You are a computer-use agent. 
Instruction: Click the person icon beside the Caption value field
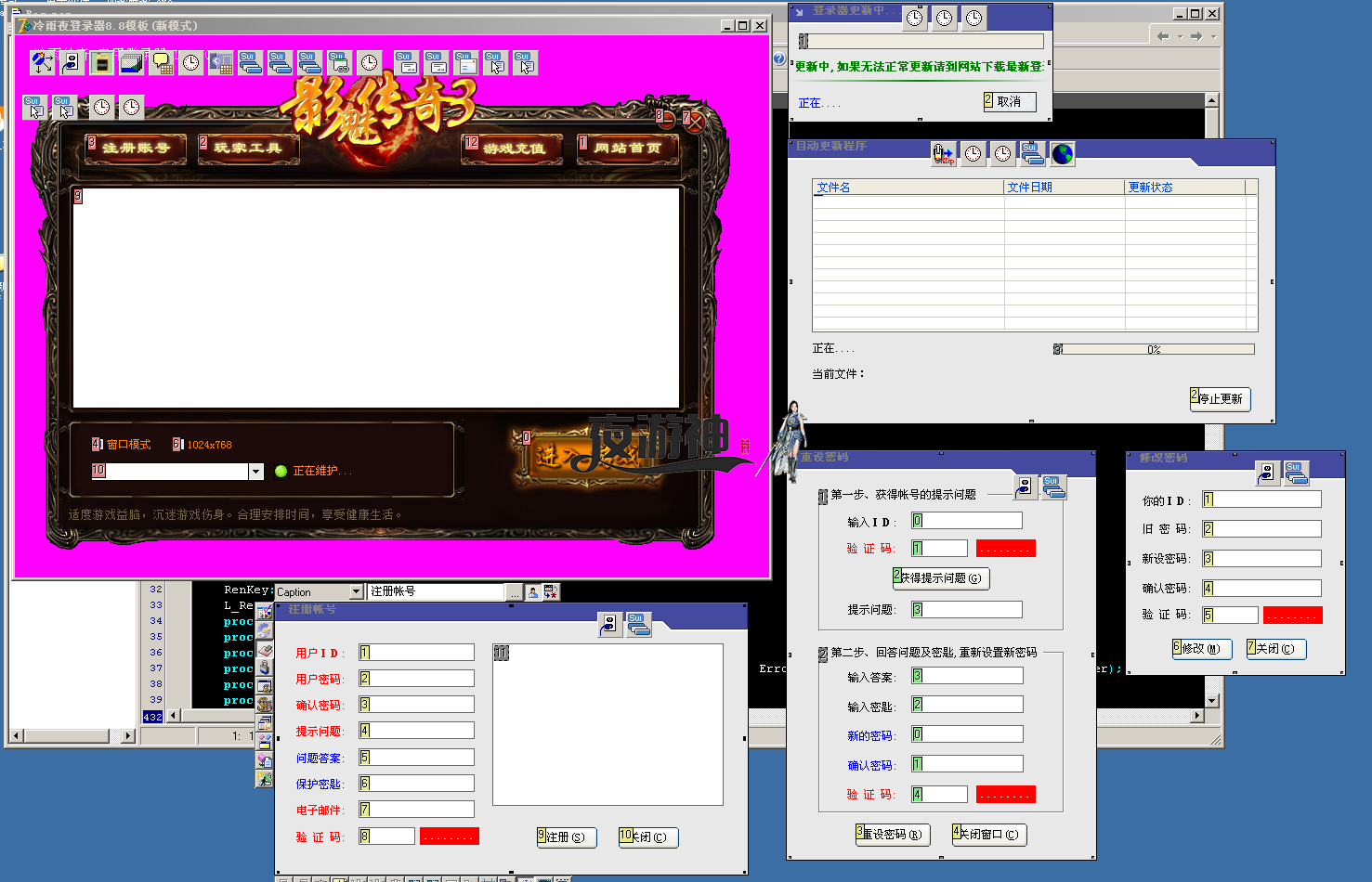(x=533, y=592)
